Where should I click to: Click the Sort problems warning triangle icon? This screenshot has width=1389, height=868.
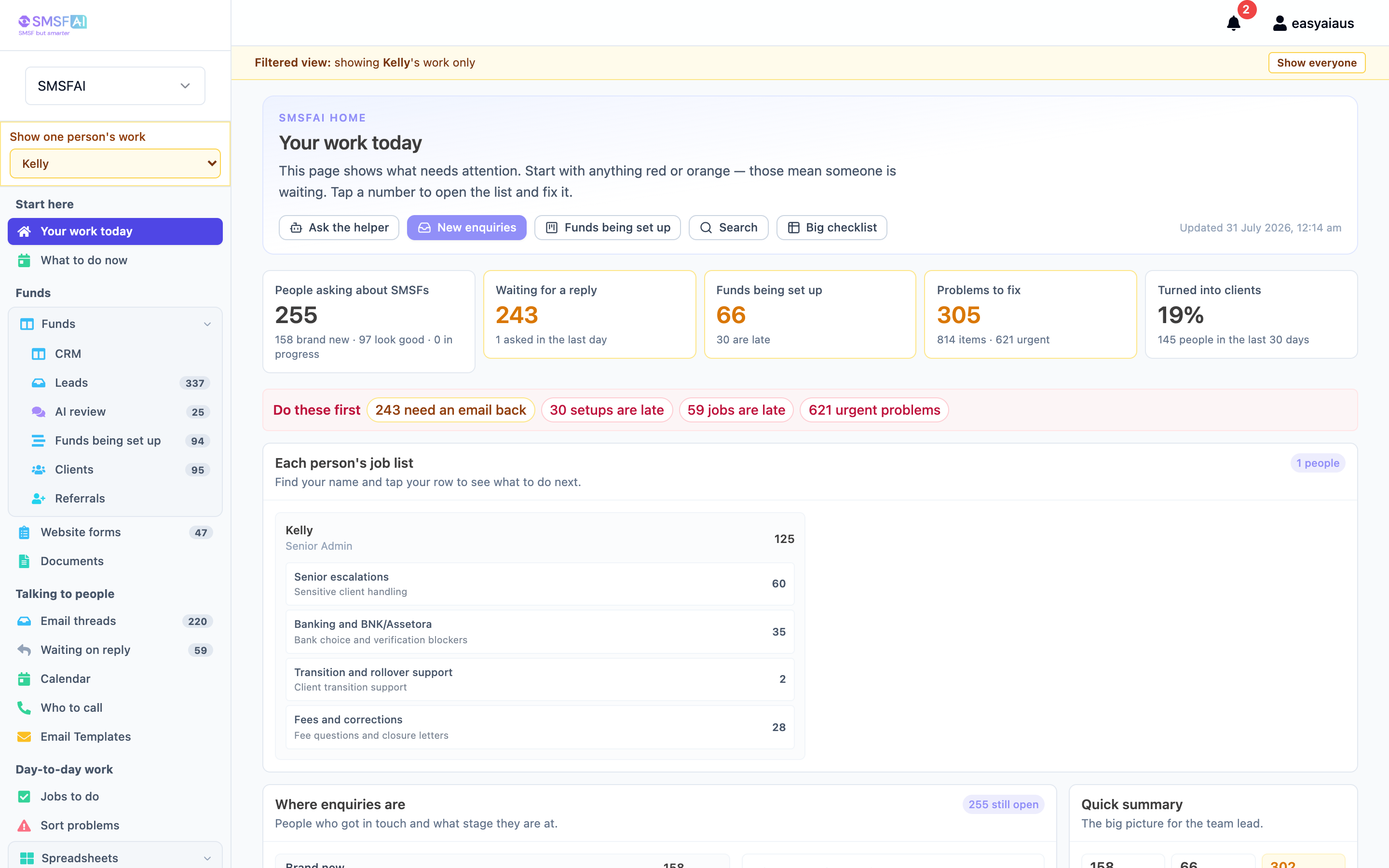point(24,826)
